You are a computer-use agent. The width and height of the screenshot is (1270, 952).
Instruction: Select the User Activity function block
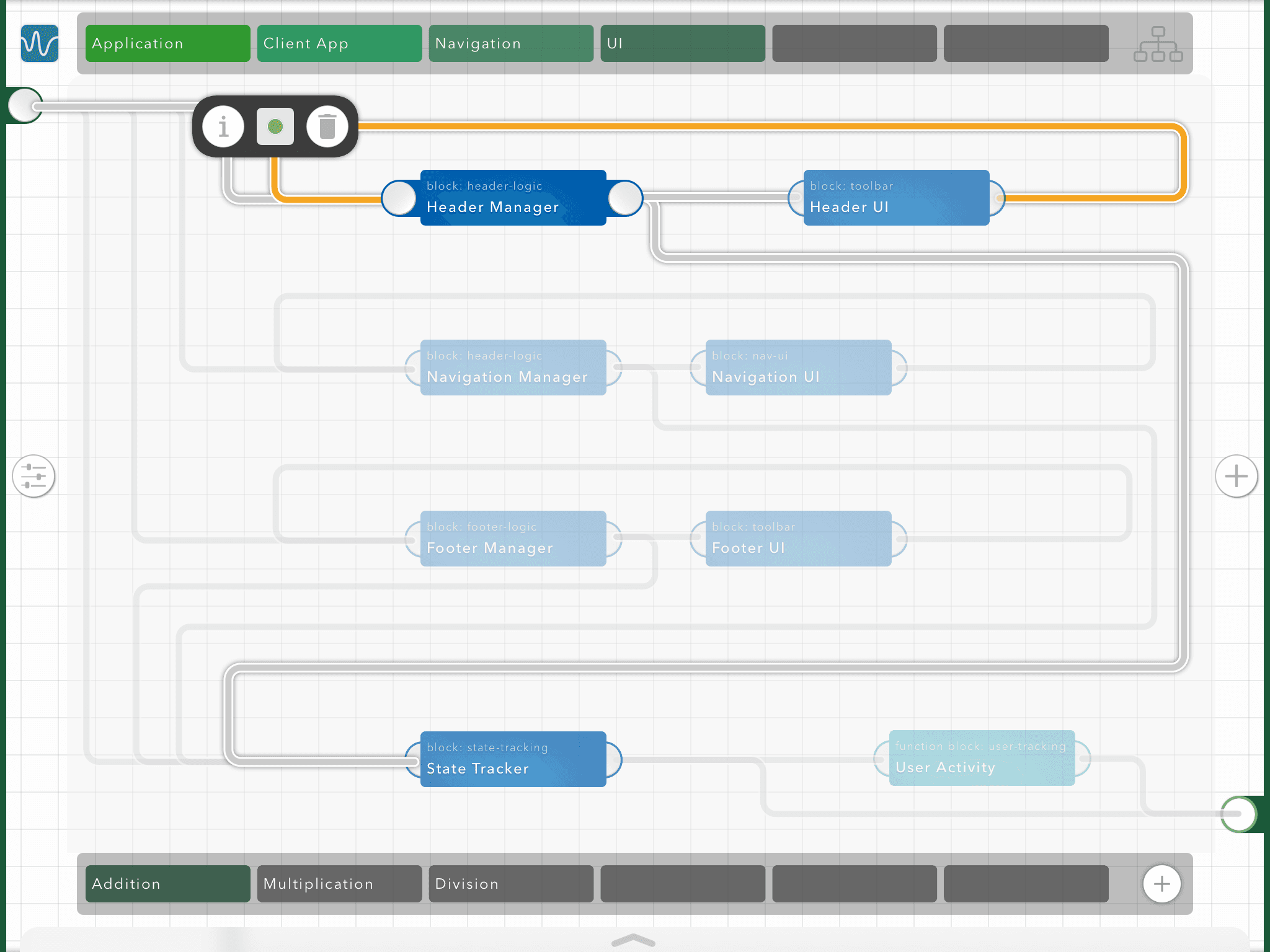(982, 758)
